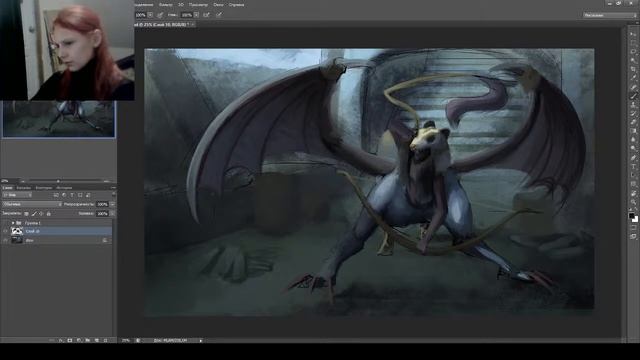Toggle adjustment layer filter in Layers panel

click(64, 195)
